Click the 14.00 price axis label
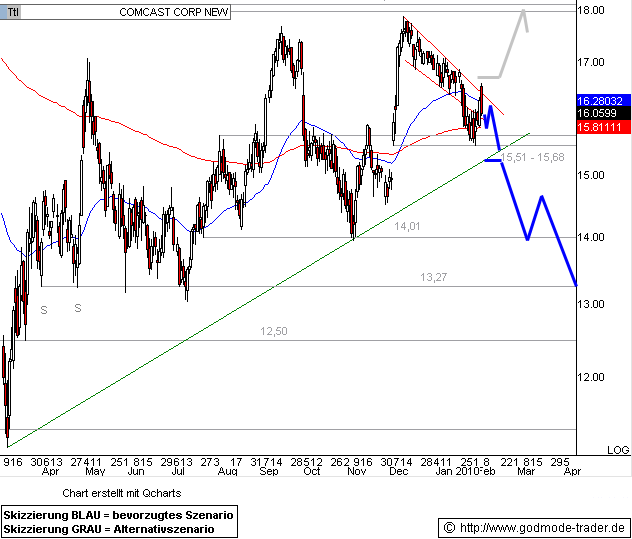Image resolution: width=632 pixels, height=539 pixels. click(591, 237)
